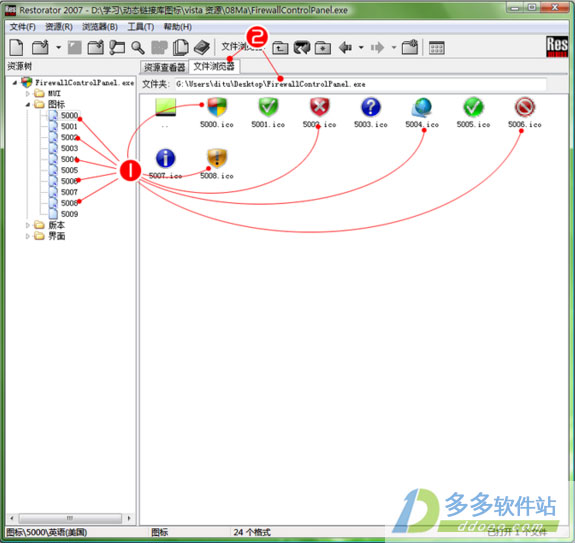This screenshot has width=575, height=543.
Task: Switch to the 资源查看器 tab
Action: [164, 67]
